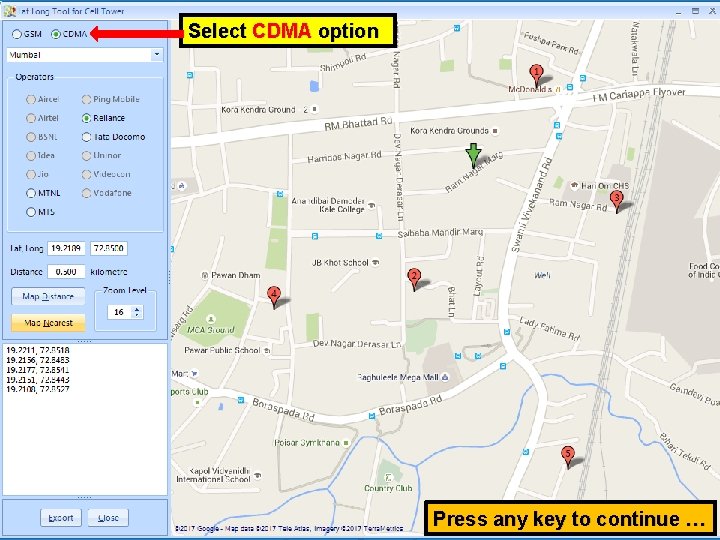720x540 pixels.
Task: Select the Vodafone operator radio button
Action: pyautogui.click(x=86, y=193)
